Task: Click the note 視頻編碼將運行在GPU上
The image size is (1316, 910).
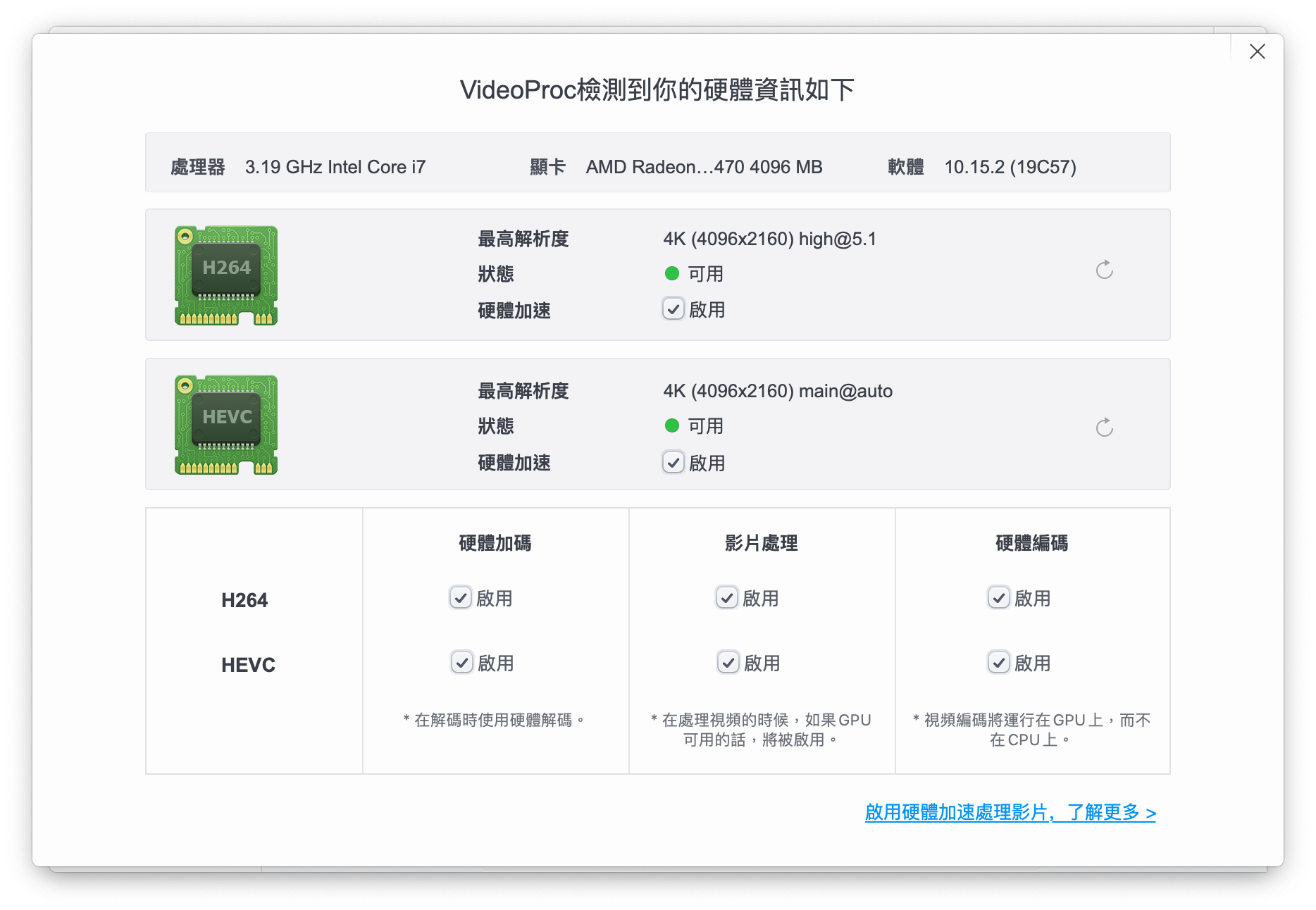Action: pos(1031,730)
